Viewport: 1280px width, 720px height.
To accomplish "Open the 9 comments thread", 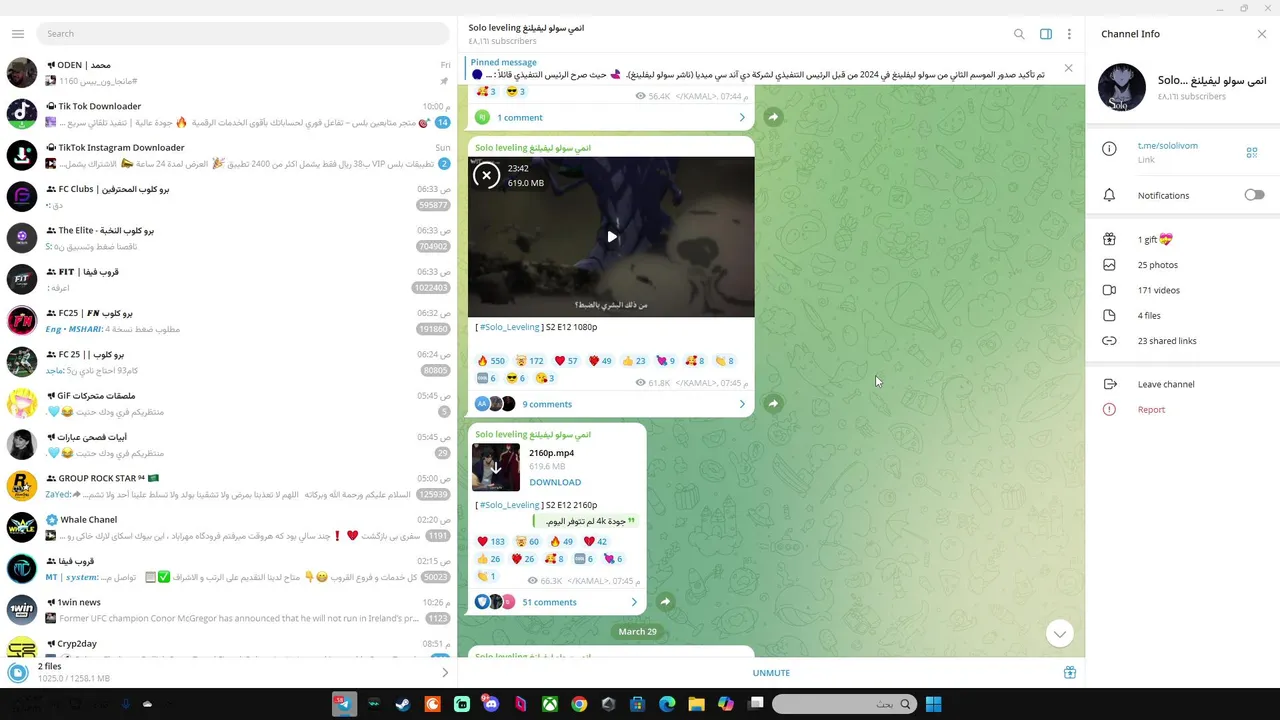I will tap(610, 404).
